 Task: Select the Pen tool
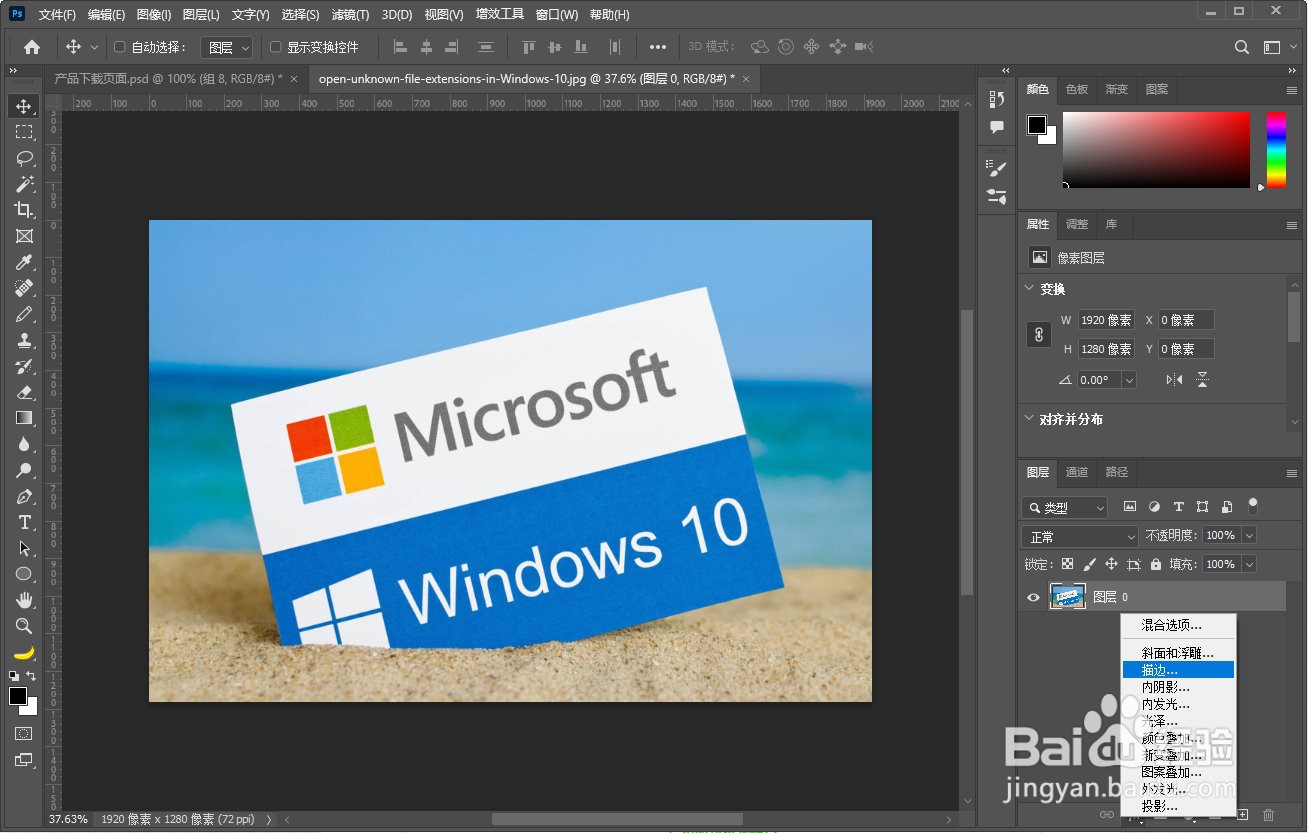click(x=24, y=496)
